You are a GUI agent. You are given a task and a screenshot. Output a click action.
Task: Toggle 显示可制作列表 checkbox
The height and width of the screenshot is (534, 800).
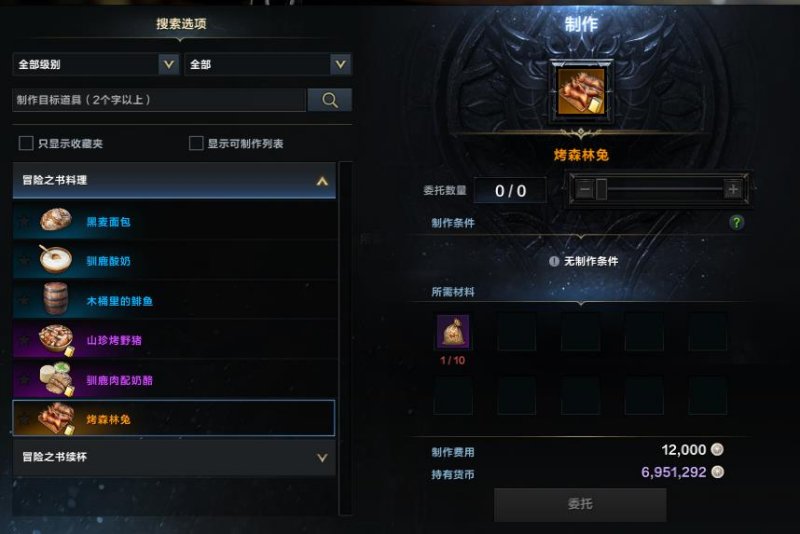(x=196, y=143)
